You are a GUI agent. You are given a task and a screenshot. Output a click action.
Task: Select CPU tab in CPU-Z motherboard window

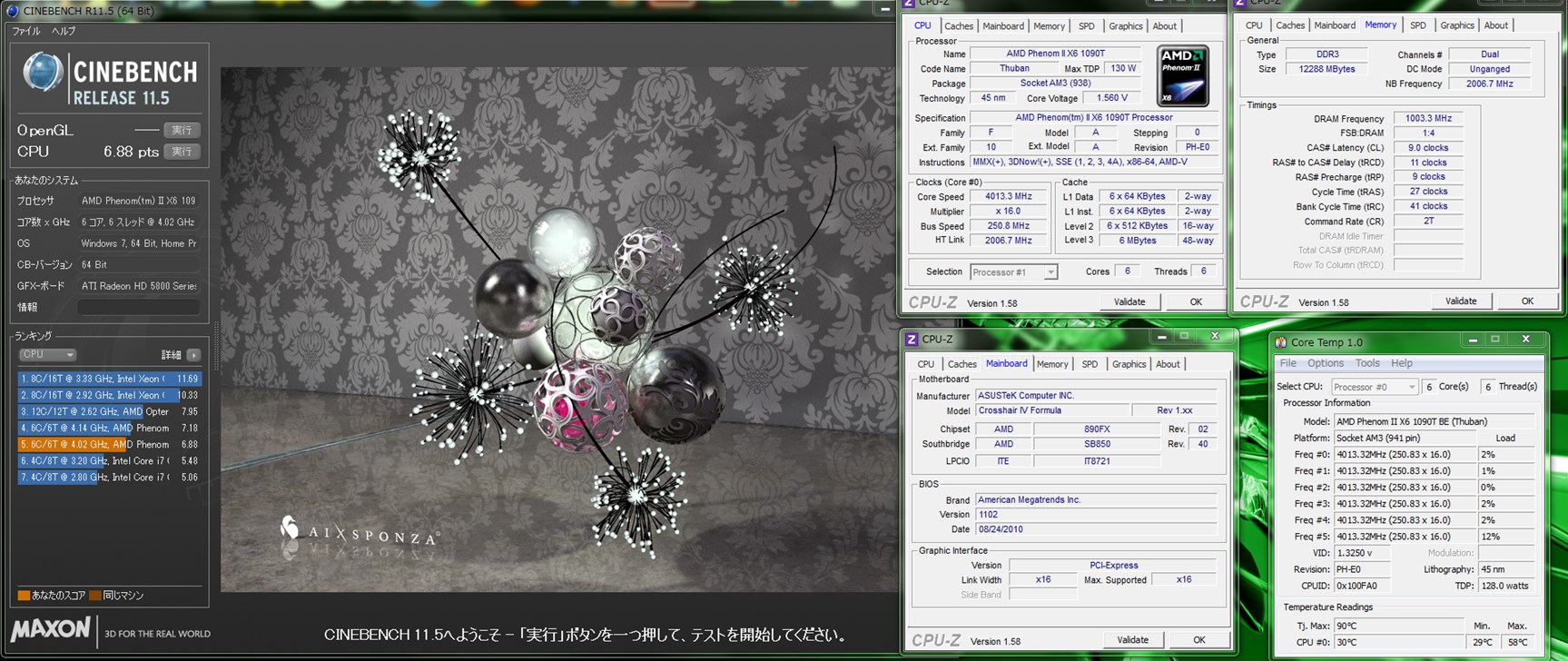pos(925,364)
